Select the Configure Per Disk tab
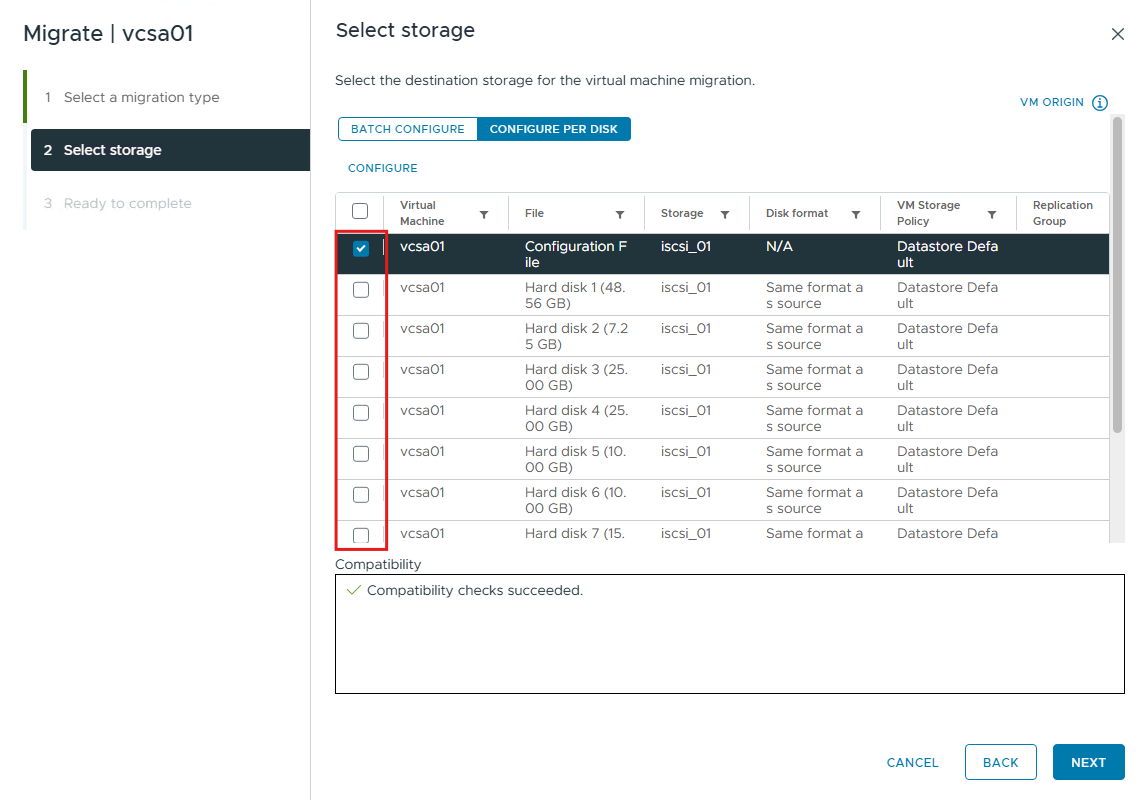The width and height of the screenshot is (1142, 800). tap(554, 129)
